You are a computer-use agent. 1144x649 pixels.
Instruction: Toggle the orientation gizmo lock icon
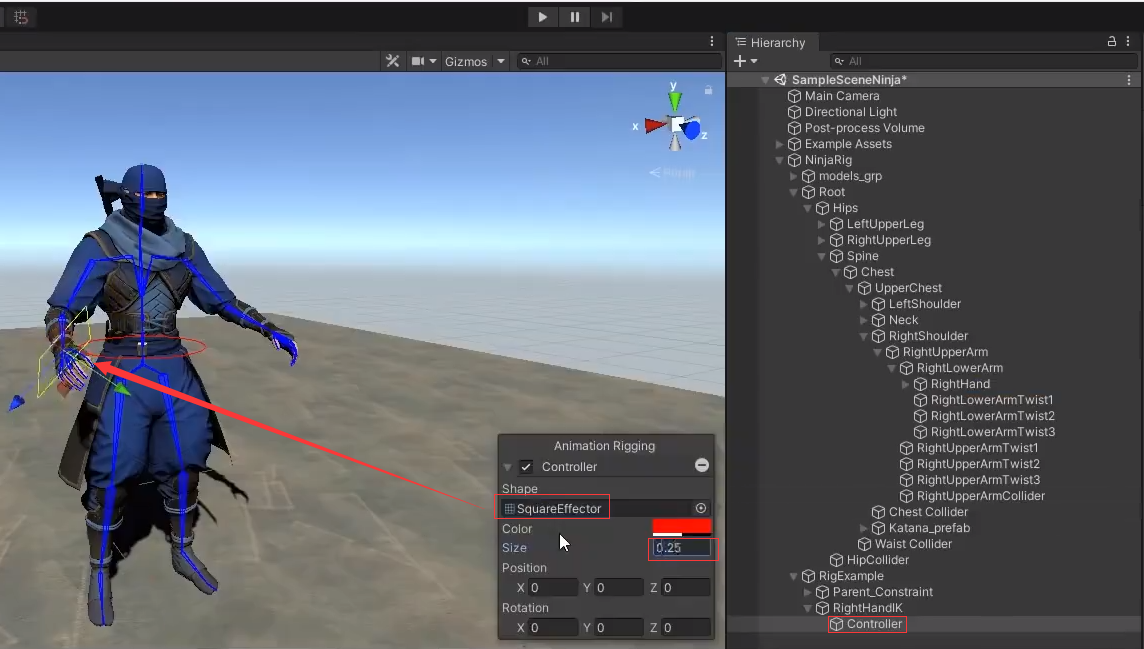tap(708, 90)
